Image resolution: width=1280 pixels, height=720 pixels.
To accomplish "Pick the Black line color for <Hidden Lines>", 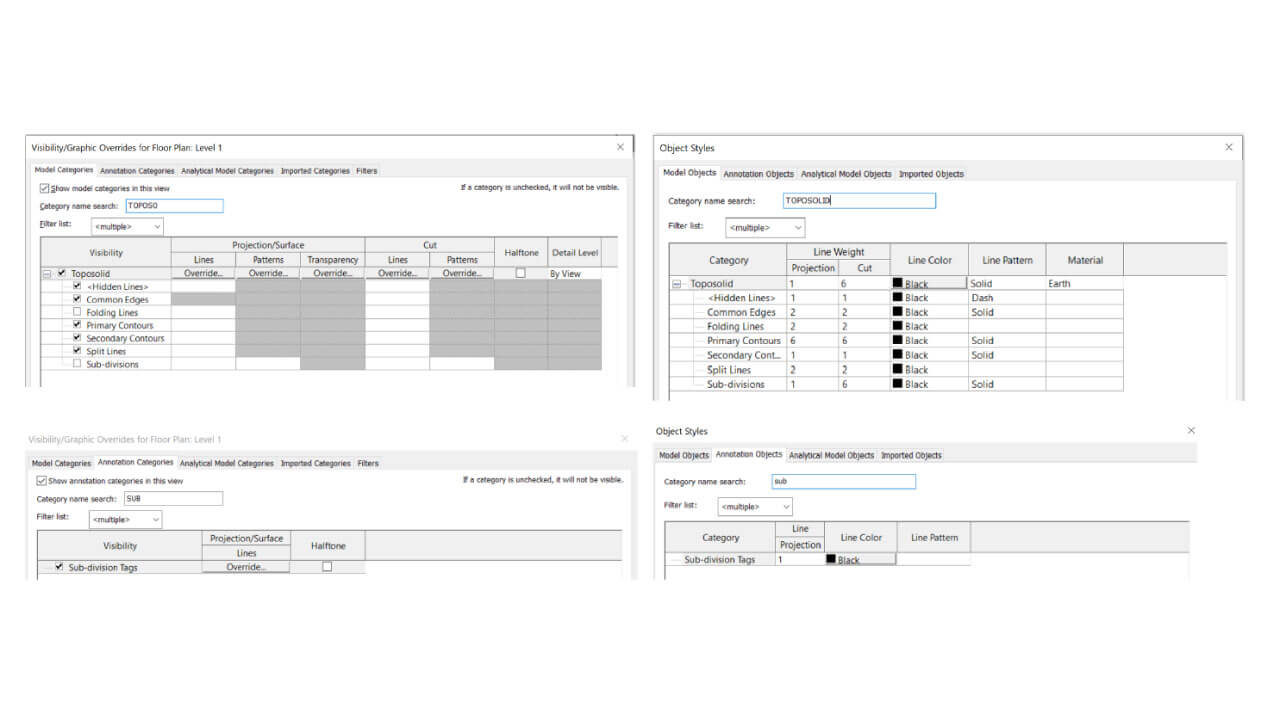I will [929, 298].
